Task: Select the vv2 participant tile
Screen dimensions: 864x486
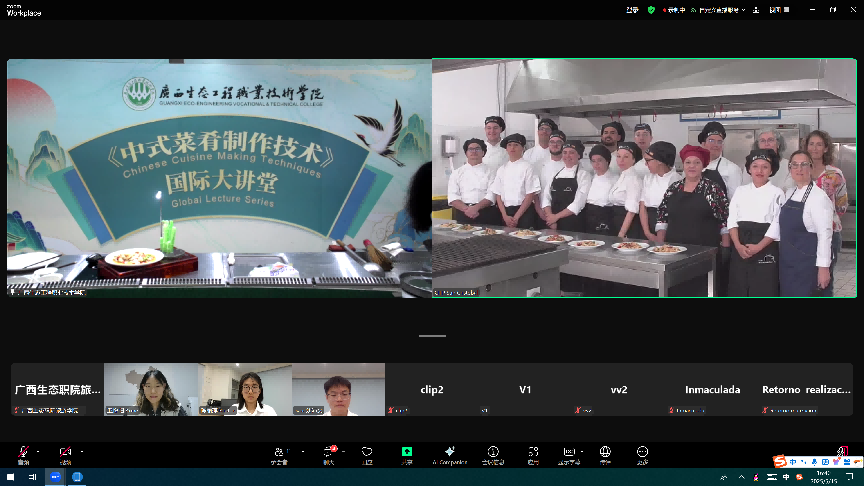Action: point(619,389)
